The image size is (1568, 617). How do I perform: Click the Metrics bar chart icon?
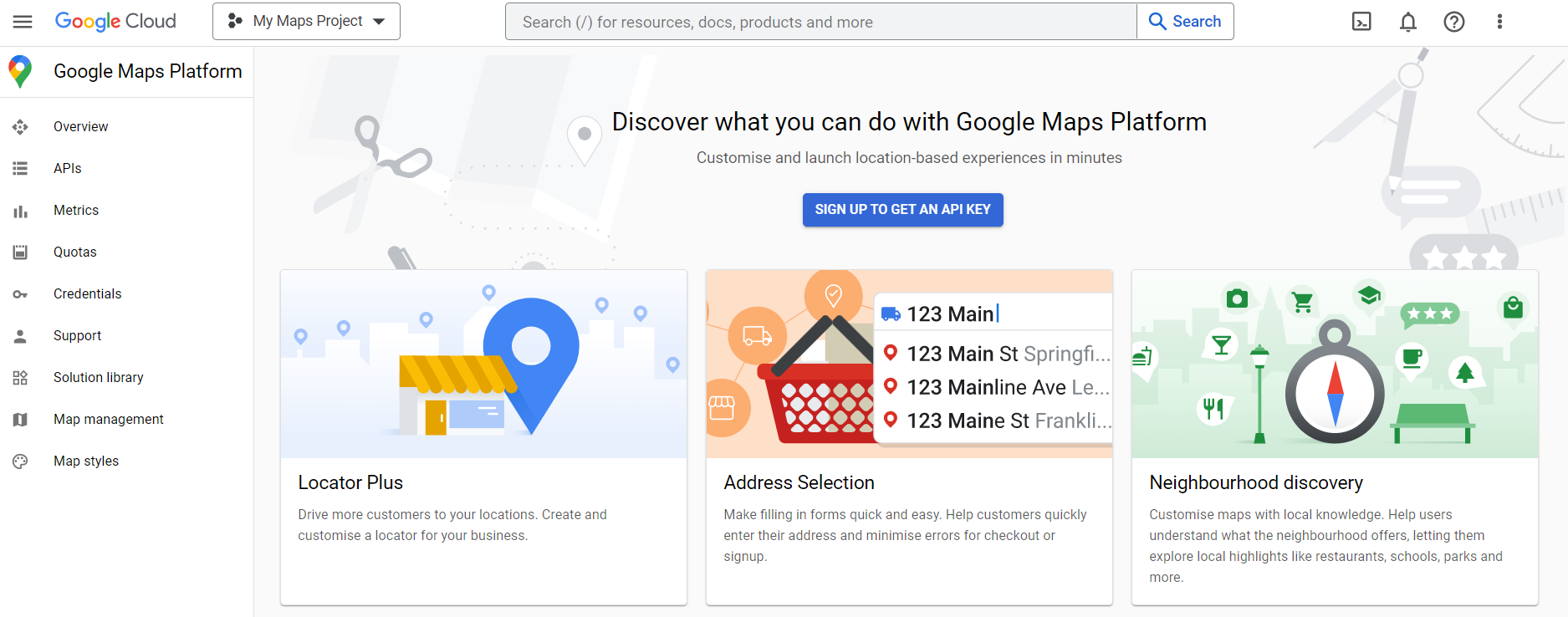[x=20, y=211]
